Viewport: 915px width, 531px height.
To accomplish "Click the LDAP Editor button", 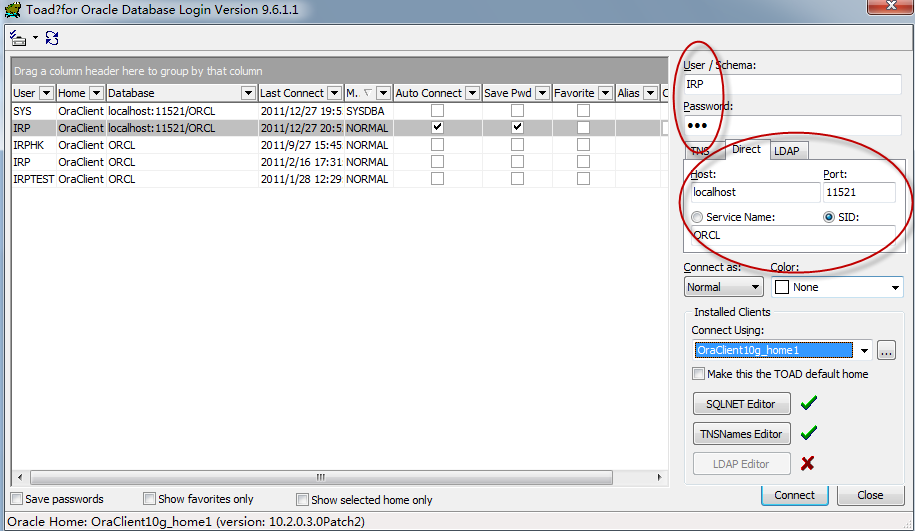I will point(741,464).
